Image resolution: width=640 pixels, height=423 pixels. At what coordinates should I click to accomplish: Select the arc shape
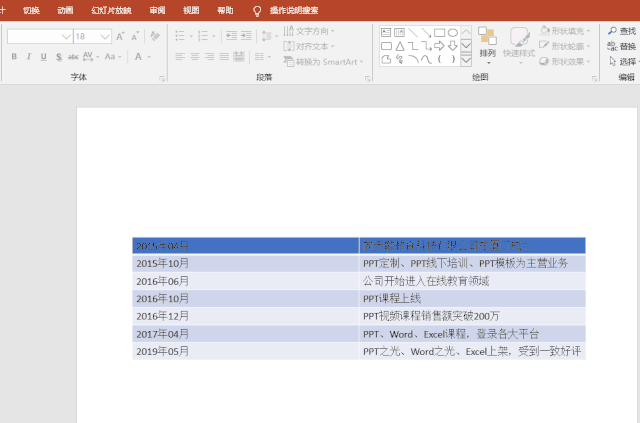[413, 60]
